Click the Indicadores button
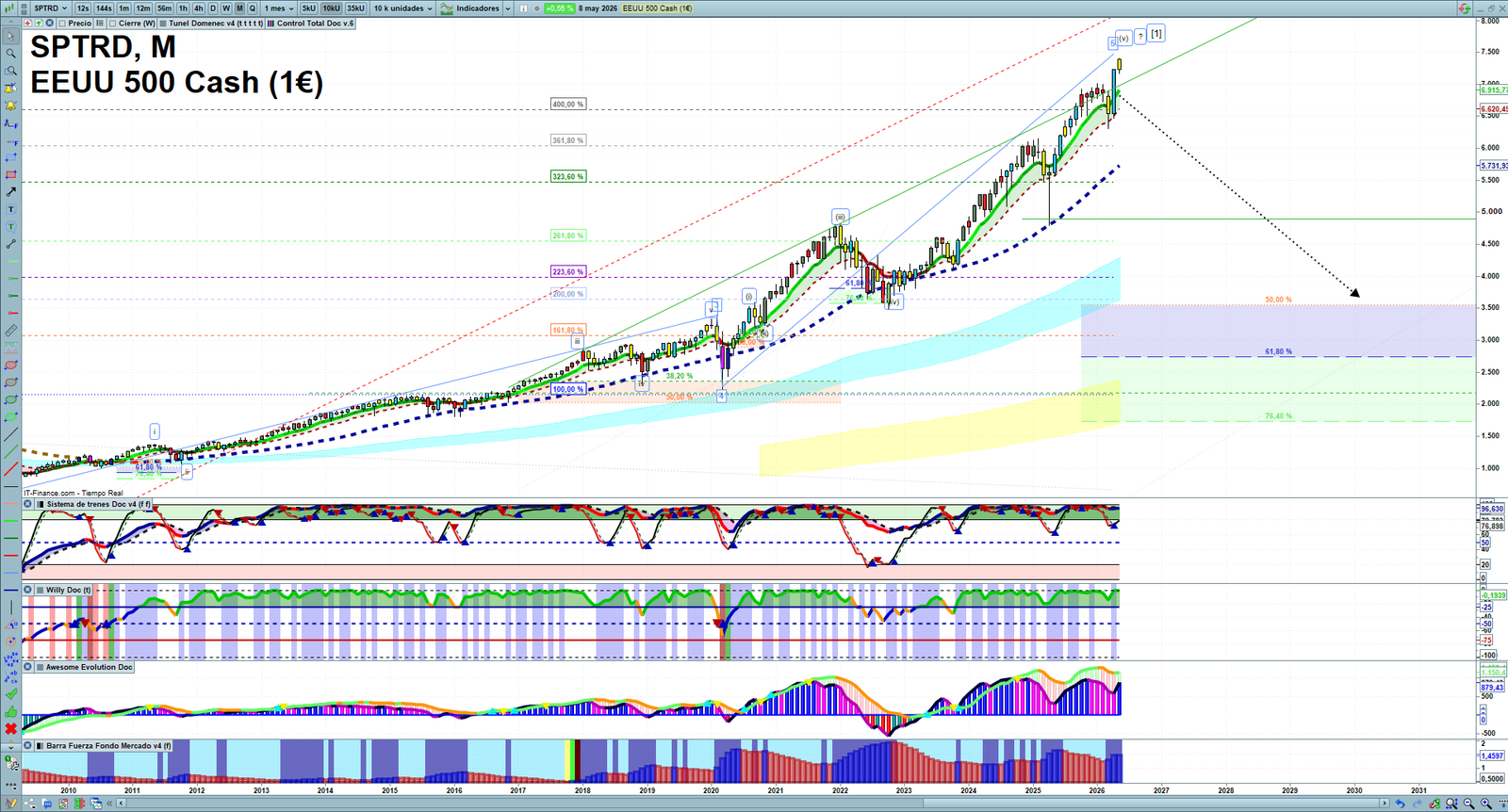 [x=470, y=8]
